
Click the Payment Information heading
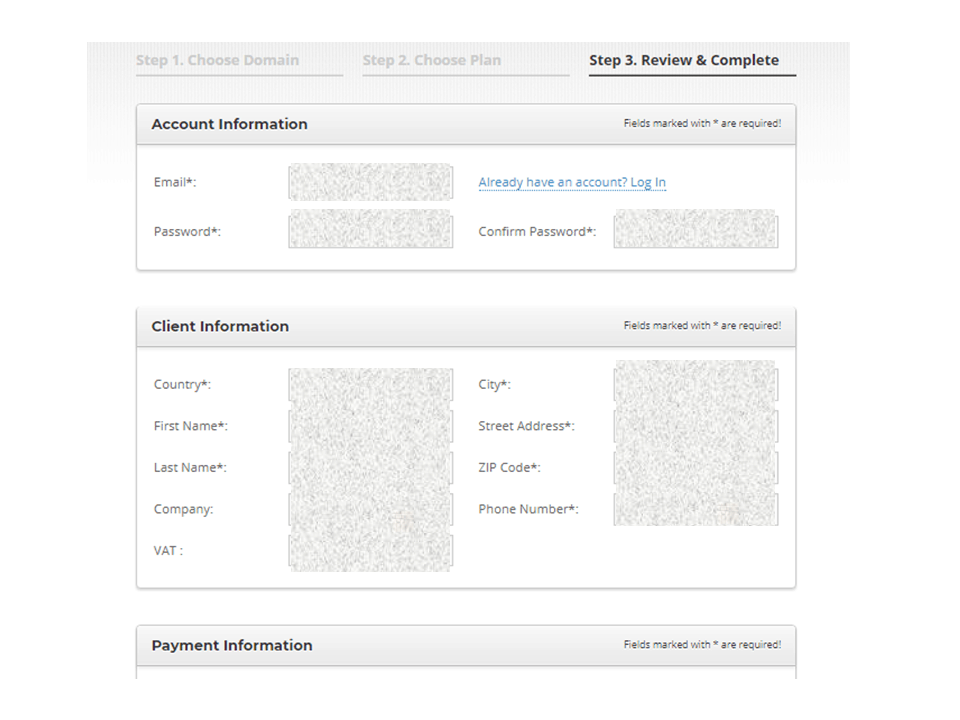pyautogui.click(x=232, y=645)
